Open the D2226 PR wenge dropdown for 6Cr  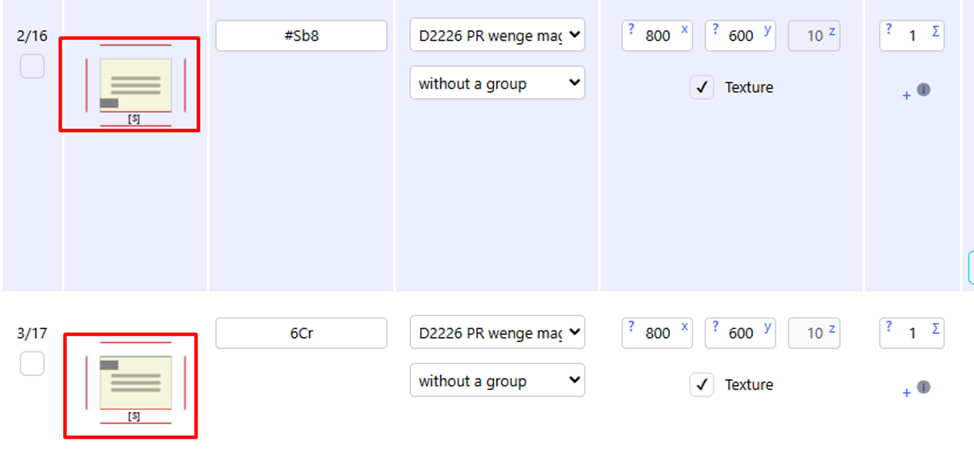point(497,333)
